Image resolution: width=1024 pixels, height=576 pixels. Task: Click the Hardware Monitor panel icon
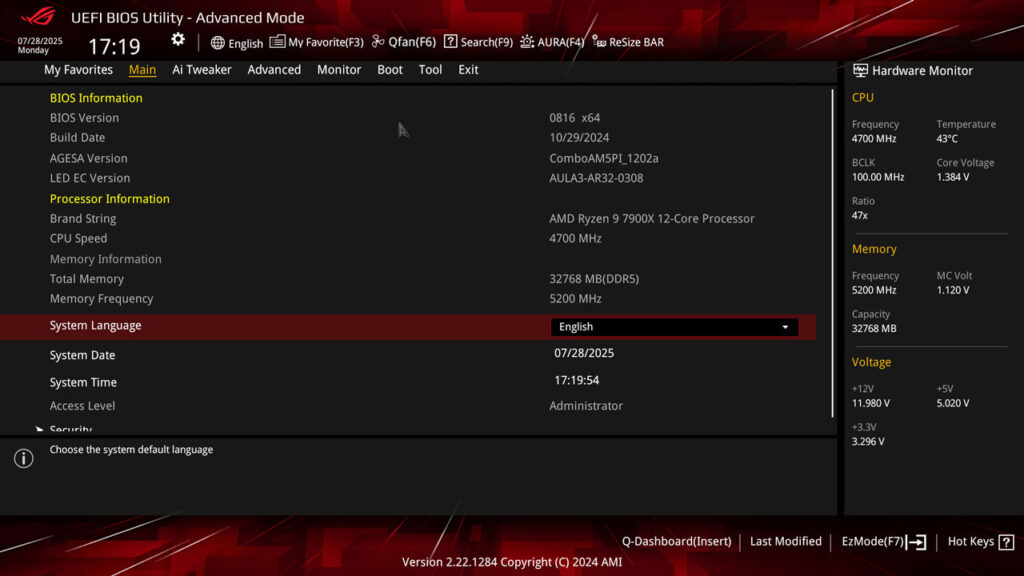[860, 70]
